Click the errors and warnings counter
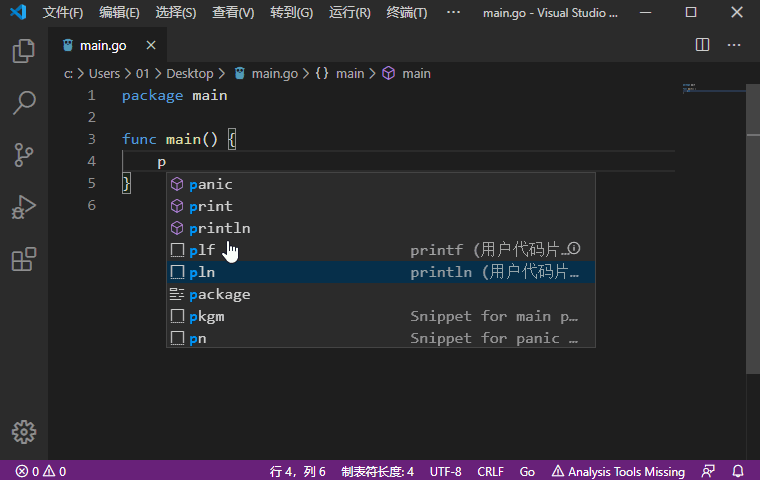The width and height of the screenshot is (760, 480). 41,471
